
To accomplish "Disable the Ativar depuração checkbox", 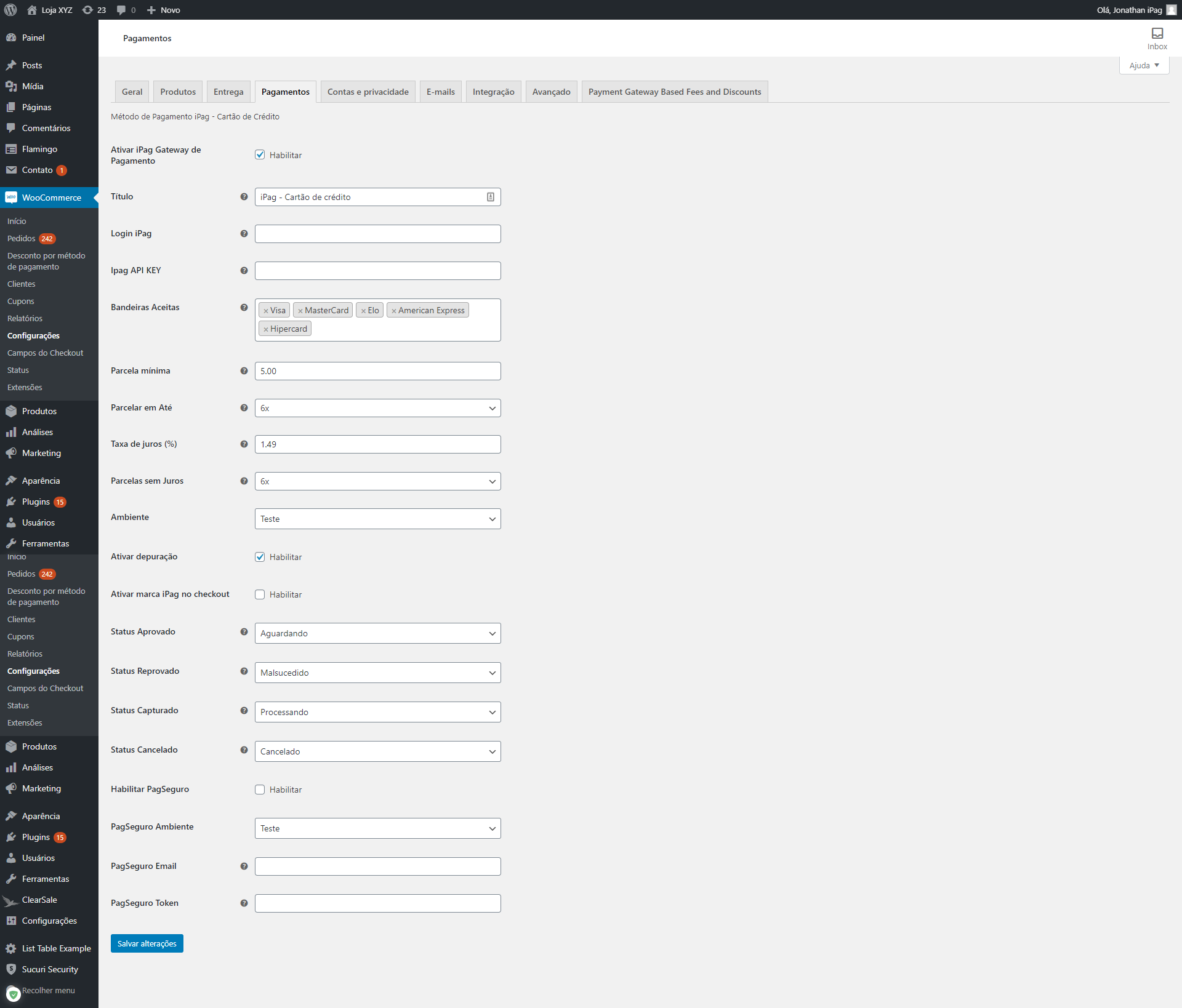I will [260, 557].
